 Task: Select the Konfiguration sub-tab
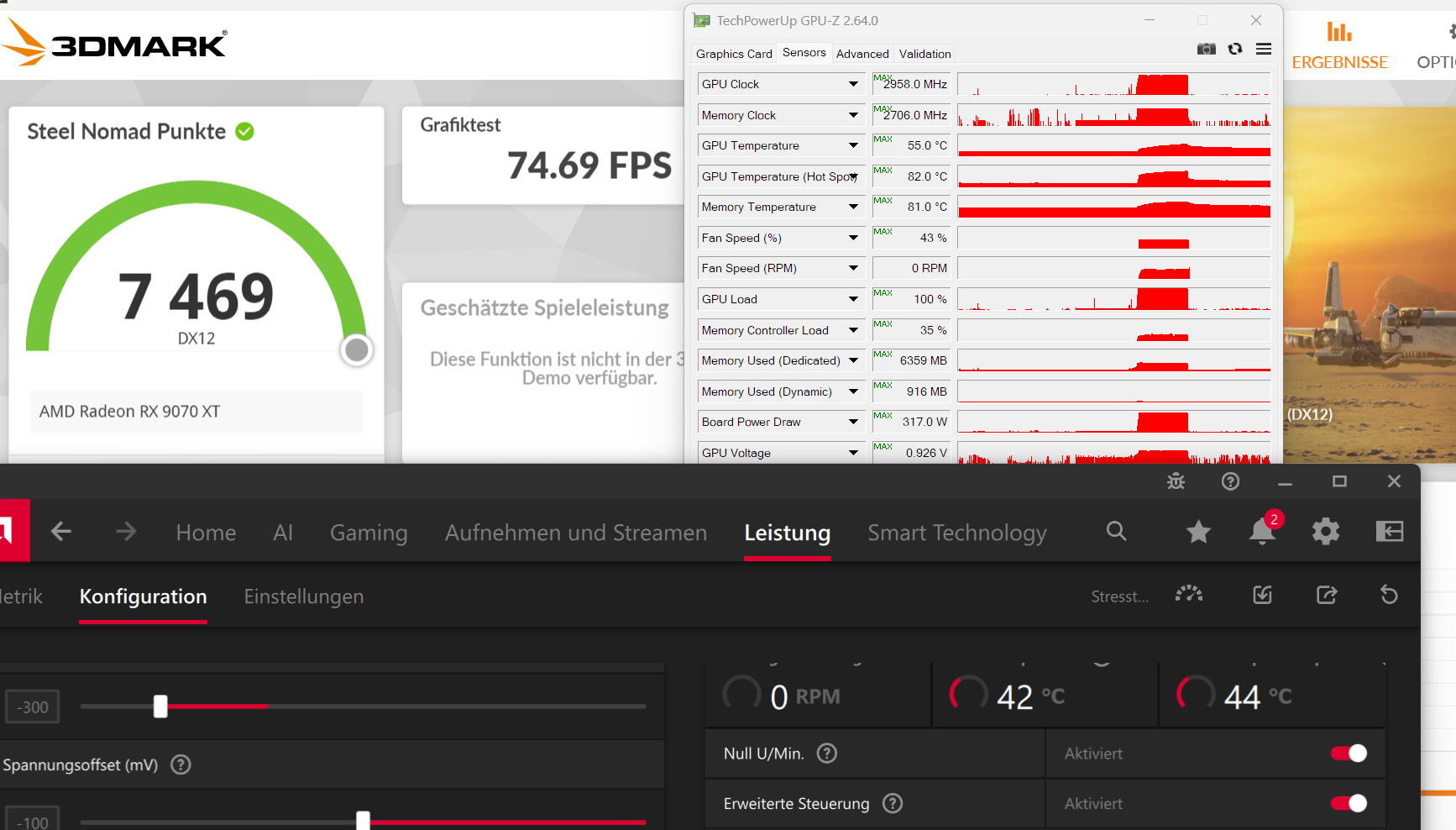coord(143,596)
